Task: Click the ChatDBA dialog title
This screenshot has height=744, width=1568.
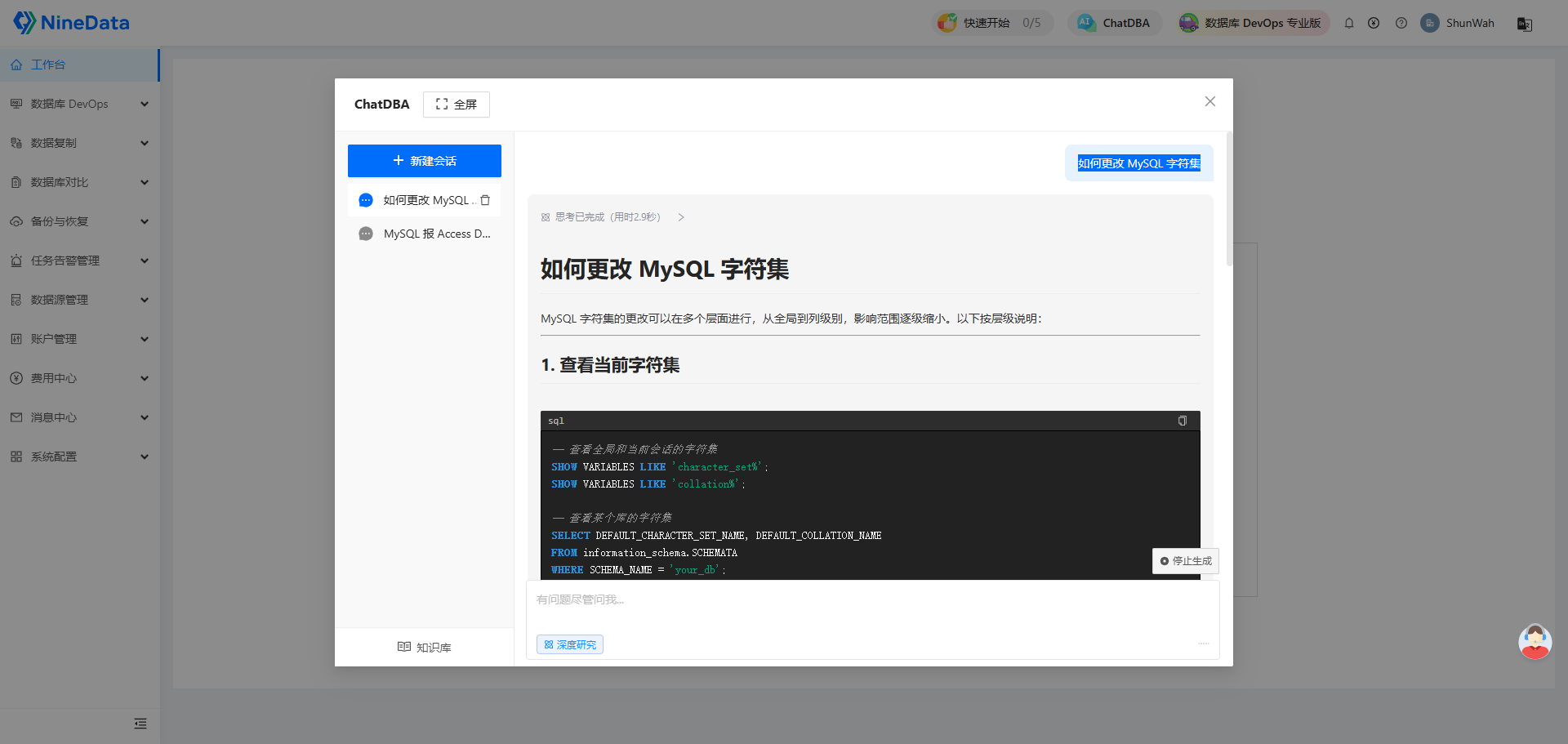Action: coord(382,105)
